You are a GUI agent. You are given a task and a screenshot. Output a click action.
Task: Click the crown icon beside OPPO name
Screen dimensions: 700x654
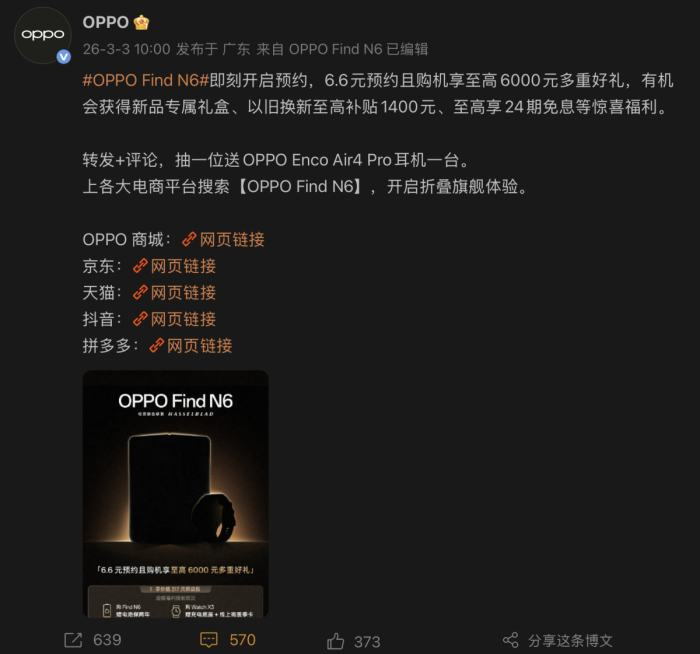pyautogui.click(x=141, y=22)
